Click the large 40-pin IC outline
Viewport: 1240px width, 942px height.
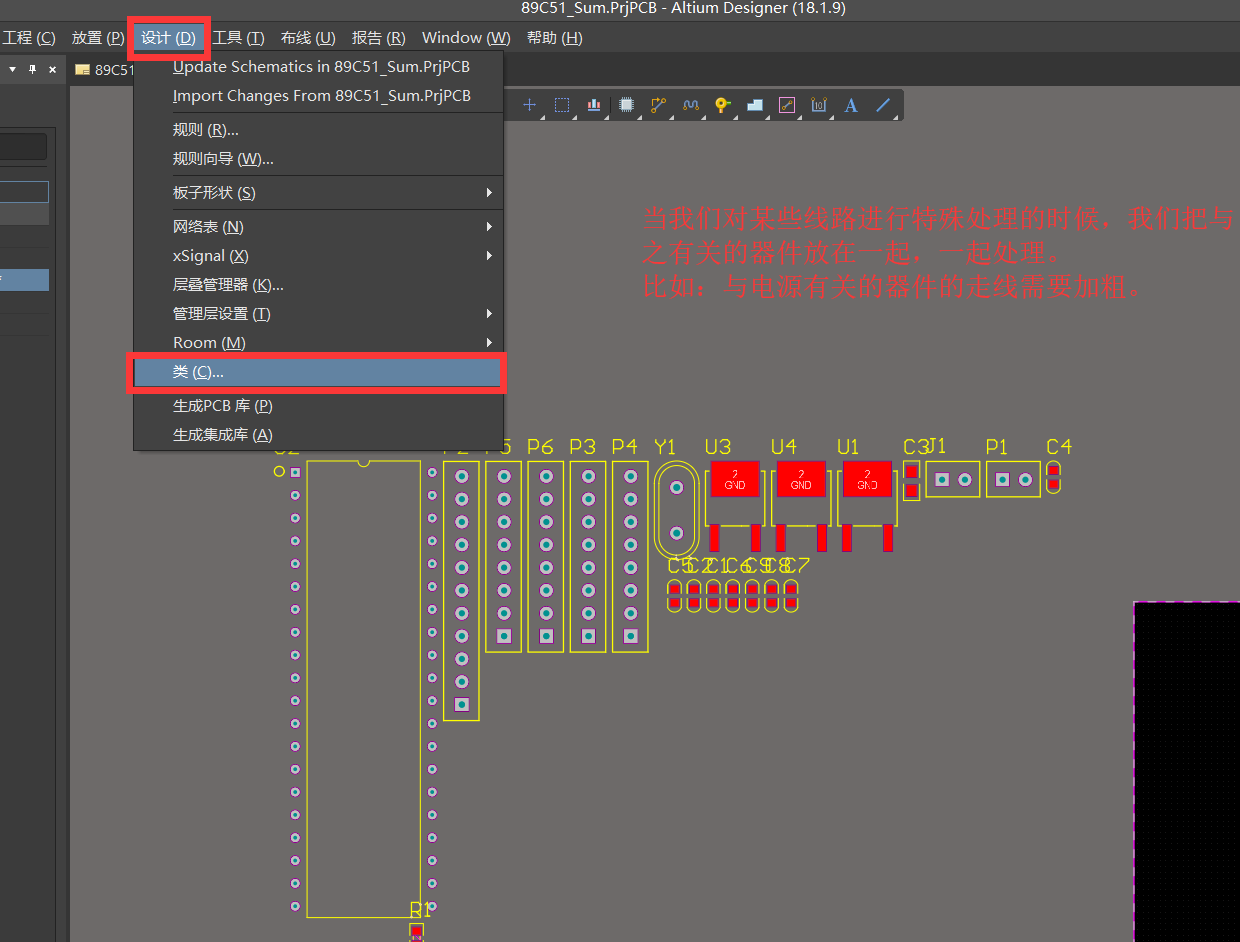363,688
